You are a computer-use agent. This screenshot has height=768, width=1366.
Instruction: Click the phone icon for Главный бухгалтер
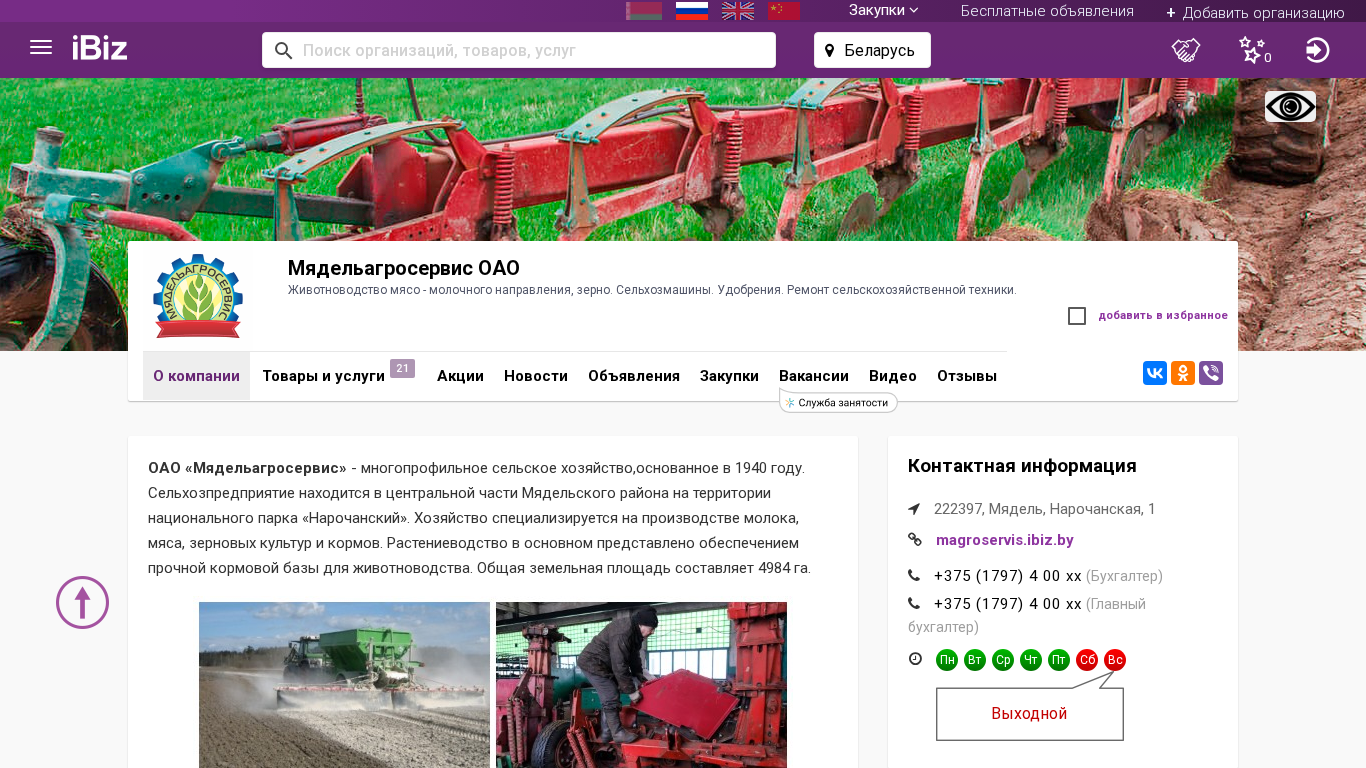(x=914, y=604)
